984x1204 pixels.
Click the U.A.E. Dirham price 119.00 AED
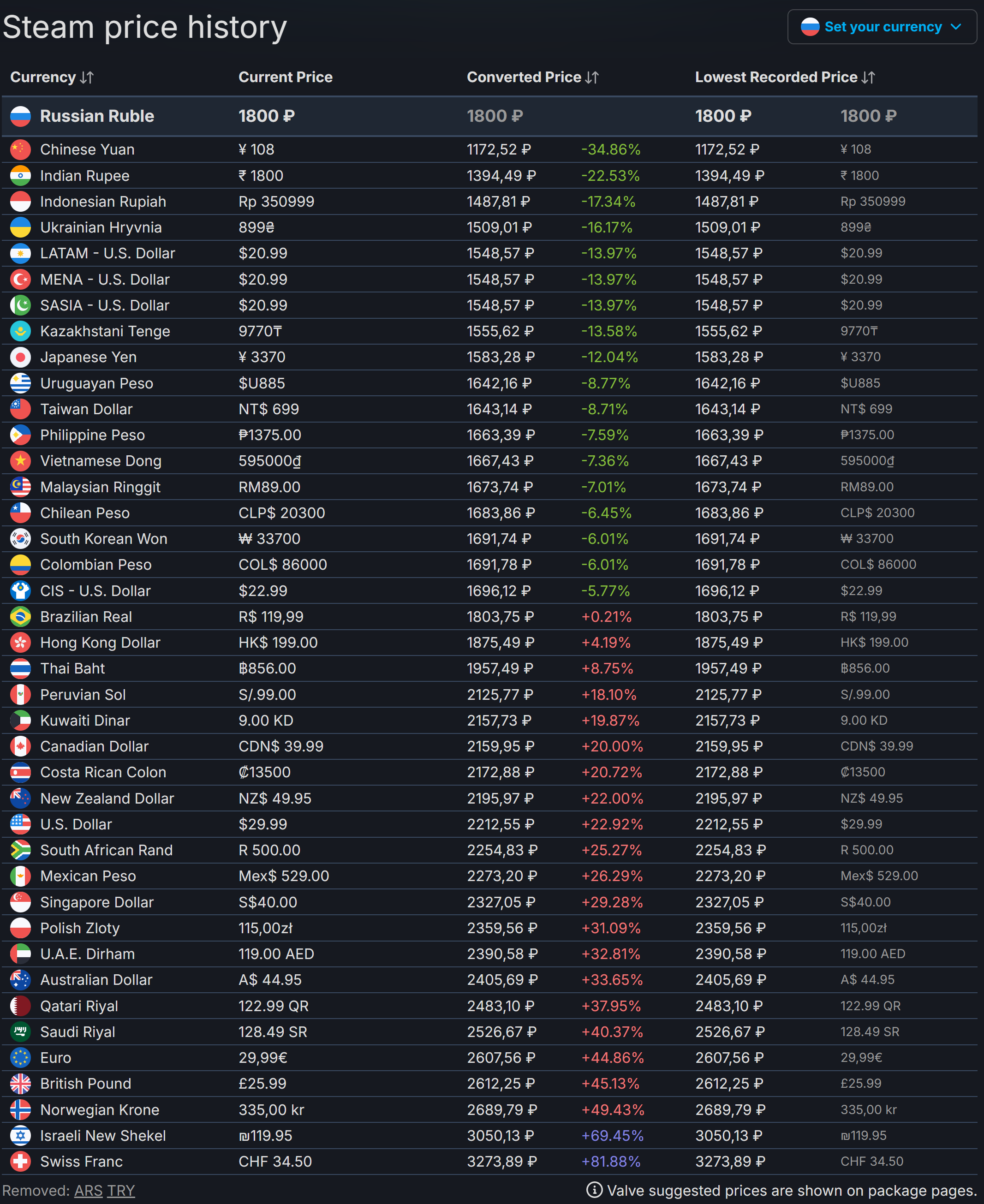[276, 954]
